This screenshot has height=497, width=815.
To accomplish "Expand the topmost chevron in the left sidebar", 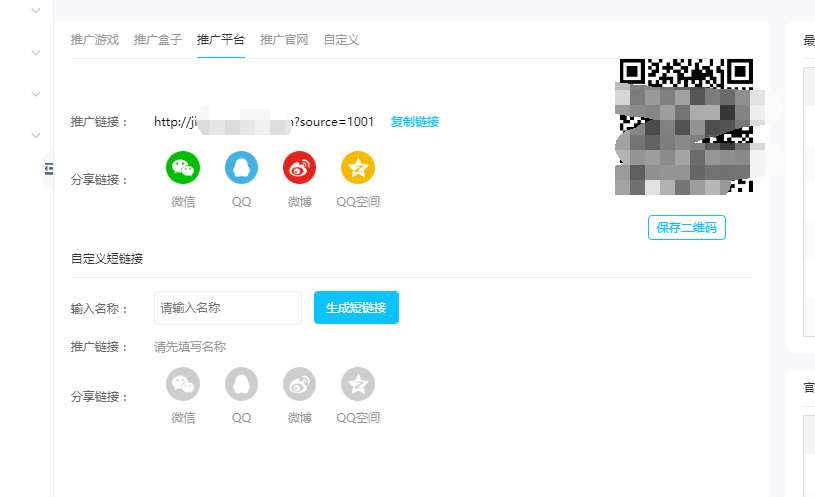I will (36, 11).
